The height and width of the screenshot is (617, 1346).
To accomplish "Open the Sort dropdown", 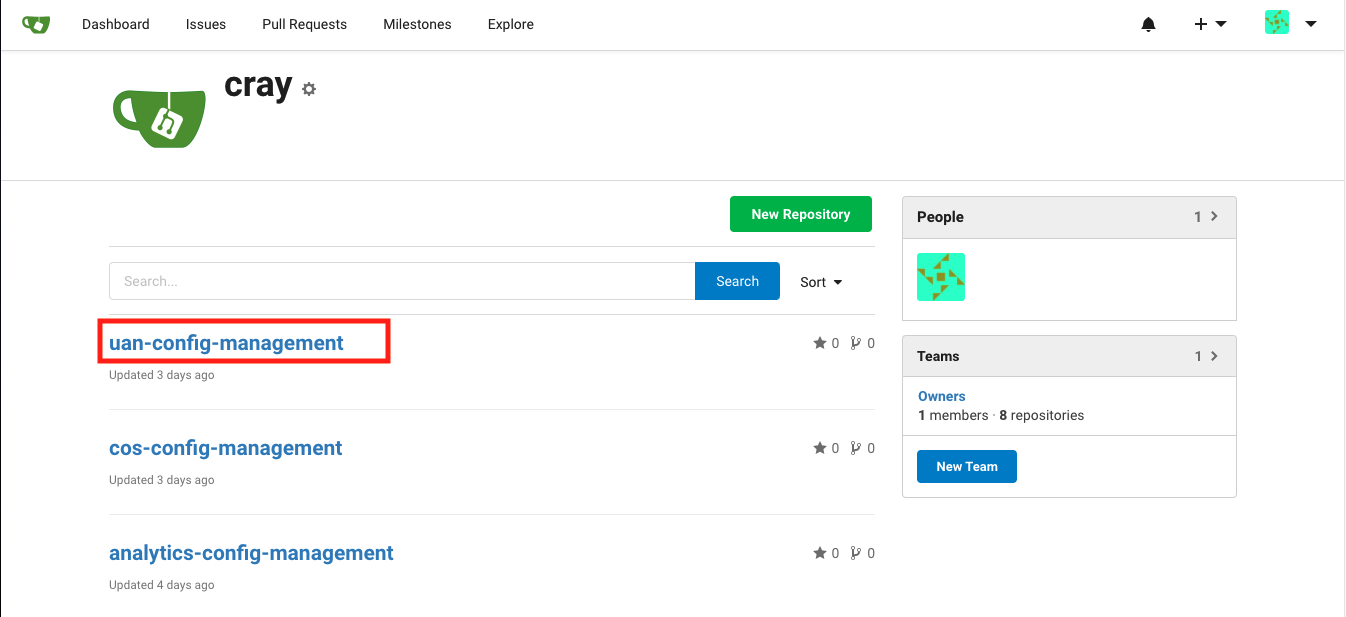I will pyautogui.click(x=820, y=281).
